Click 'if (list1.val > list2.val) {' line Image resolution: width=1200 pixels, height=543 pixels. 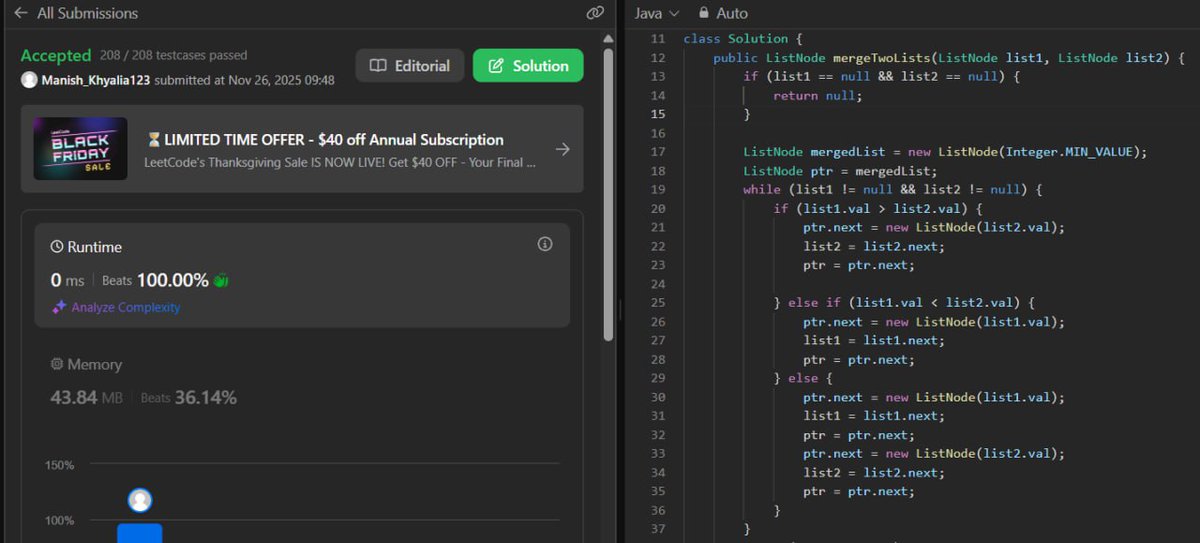(878, 208)
